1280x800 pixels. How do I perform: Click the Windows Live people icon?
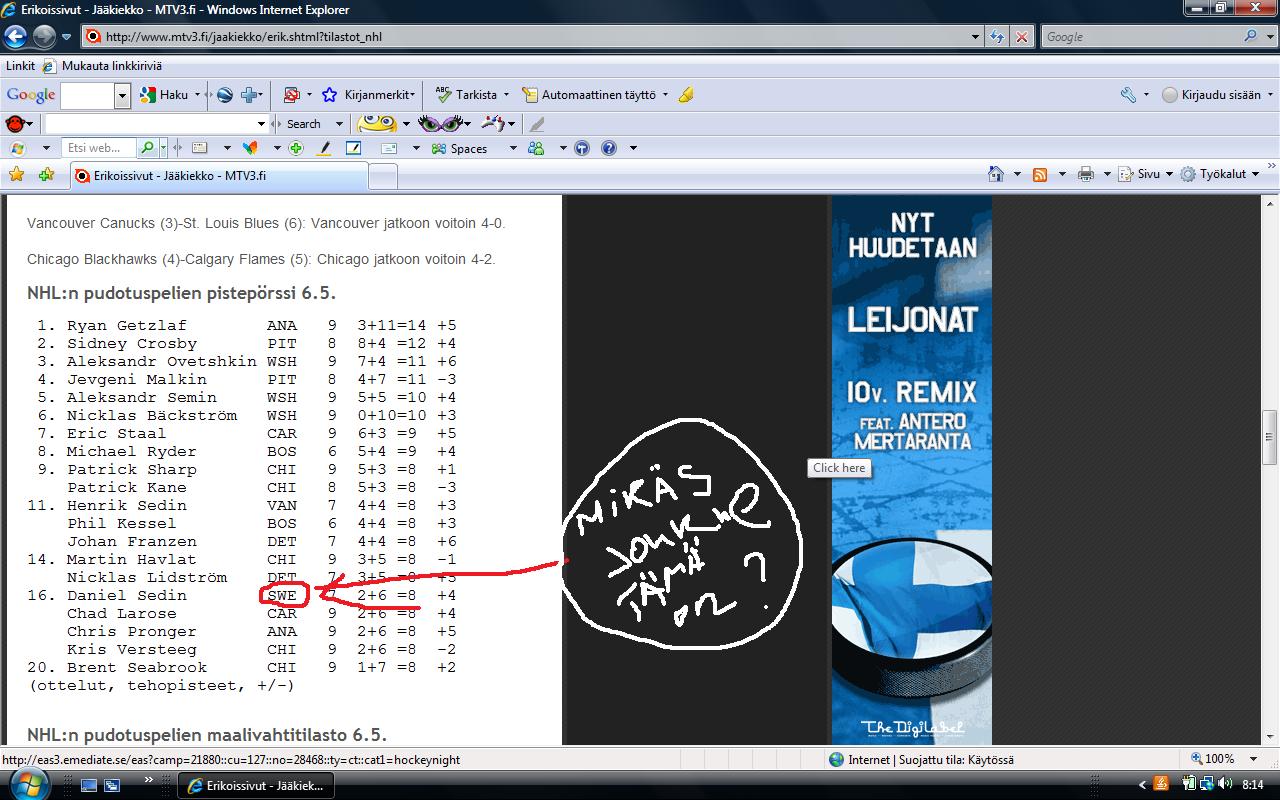537,148
